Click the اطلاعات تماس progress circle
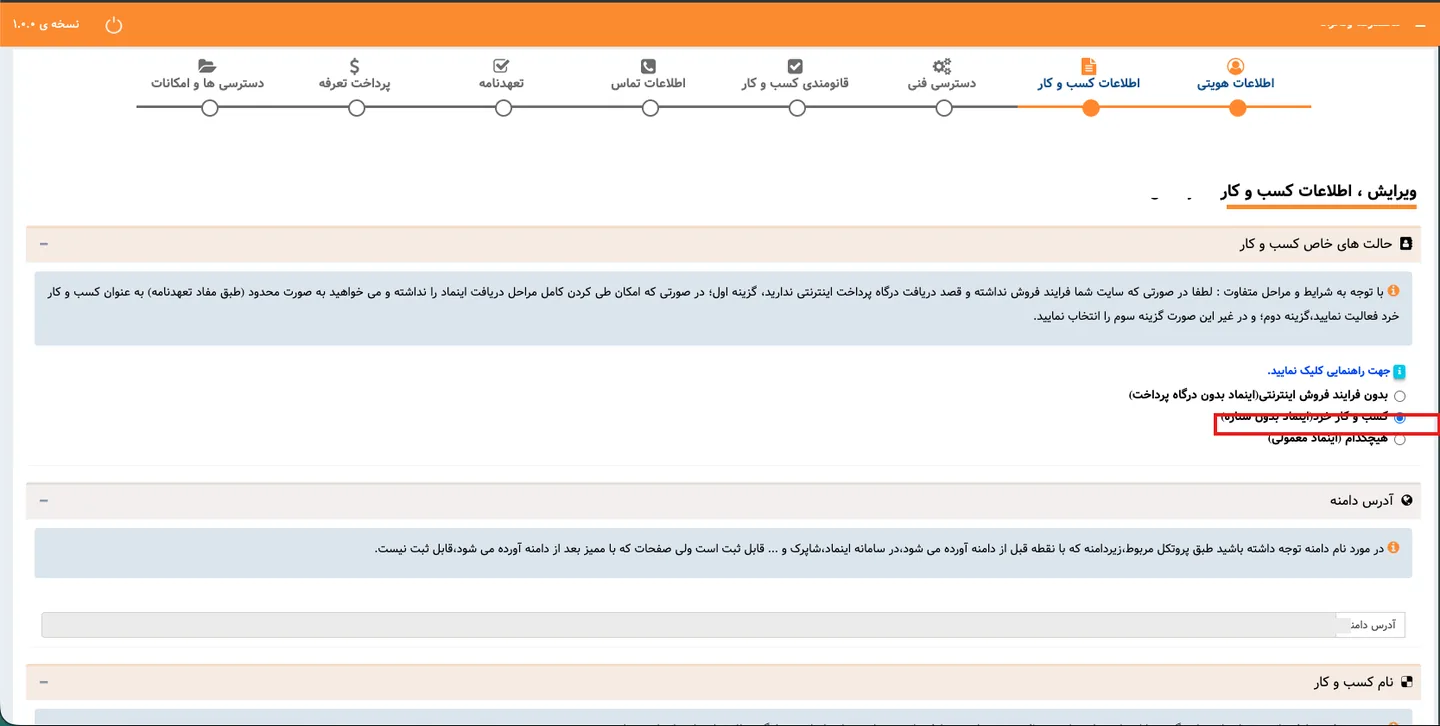The width and height of the screenshot is (1440, 726). click(x=650, y=108)
